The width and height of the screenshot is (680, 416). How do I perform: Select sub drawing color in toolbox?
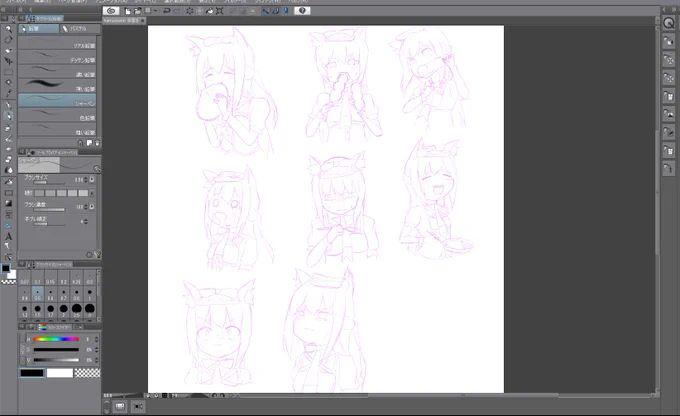point(12,275)
